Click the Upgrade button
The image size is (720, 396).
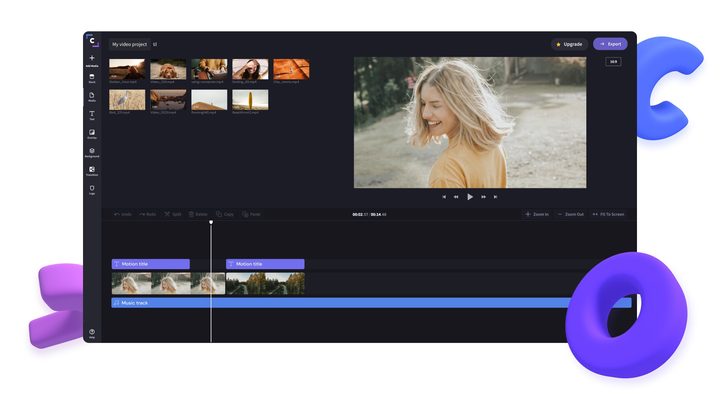click(x=569, y=45)
